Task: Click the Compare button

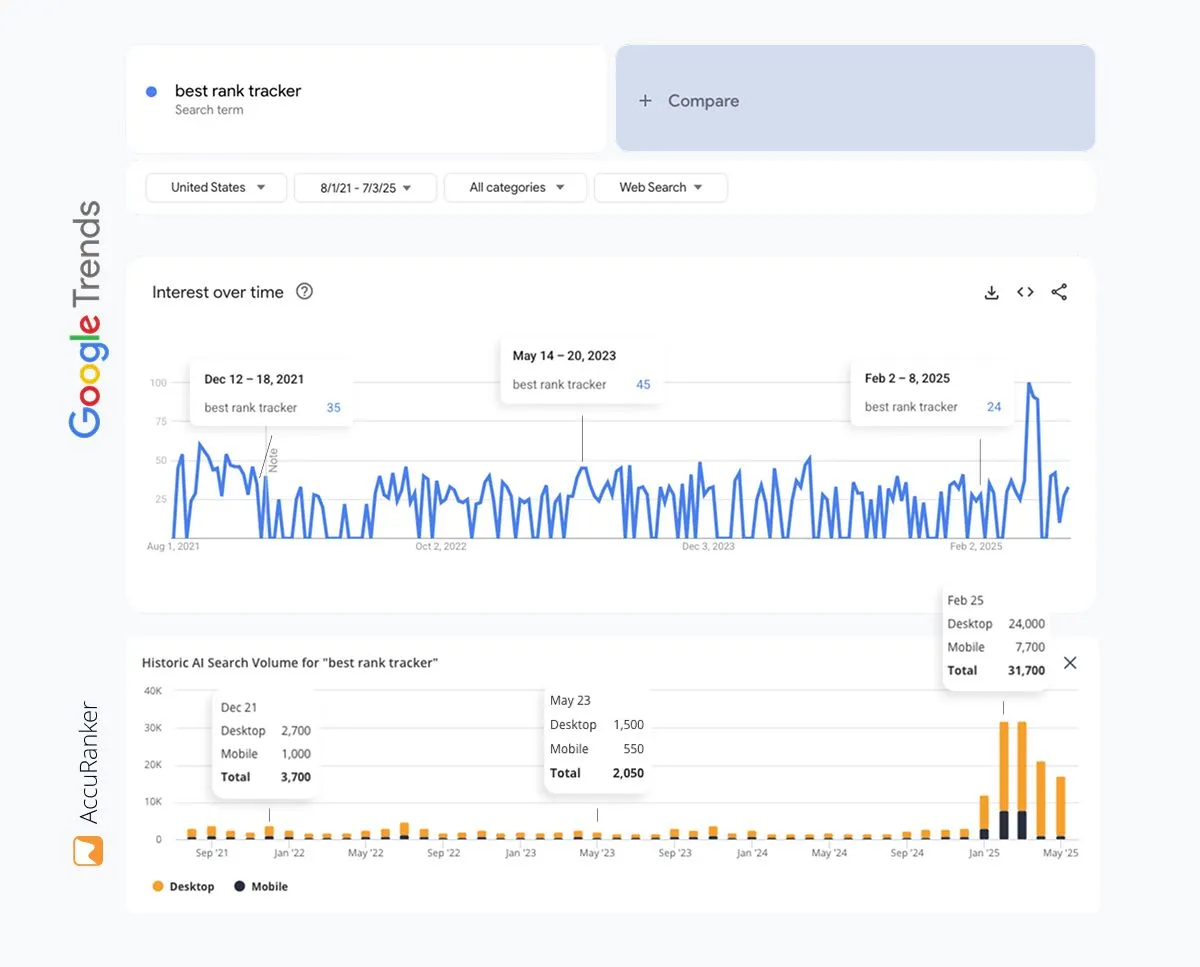Action: 702,100
